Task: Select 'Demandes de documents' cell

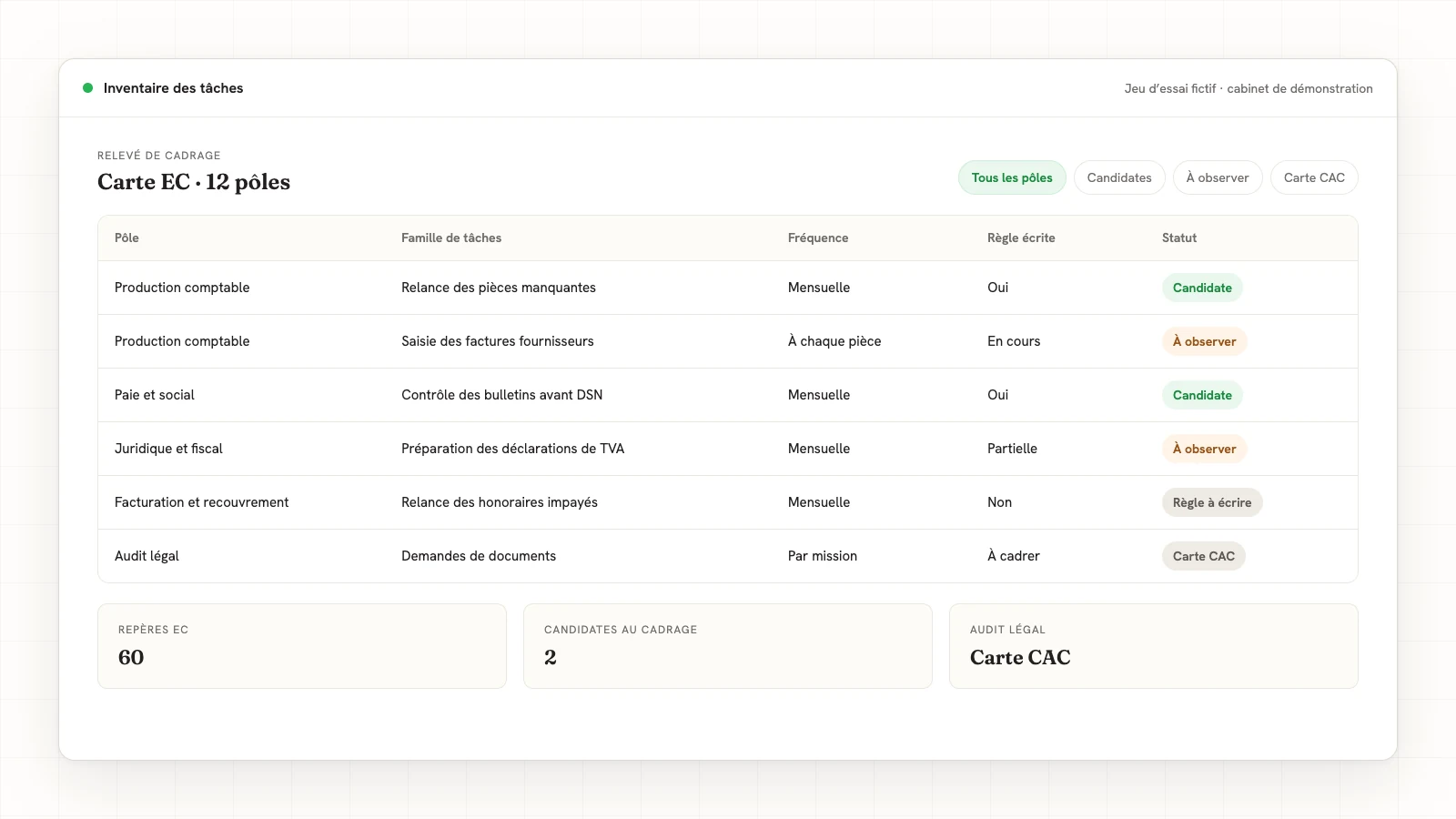Action: (479, 556)
